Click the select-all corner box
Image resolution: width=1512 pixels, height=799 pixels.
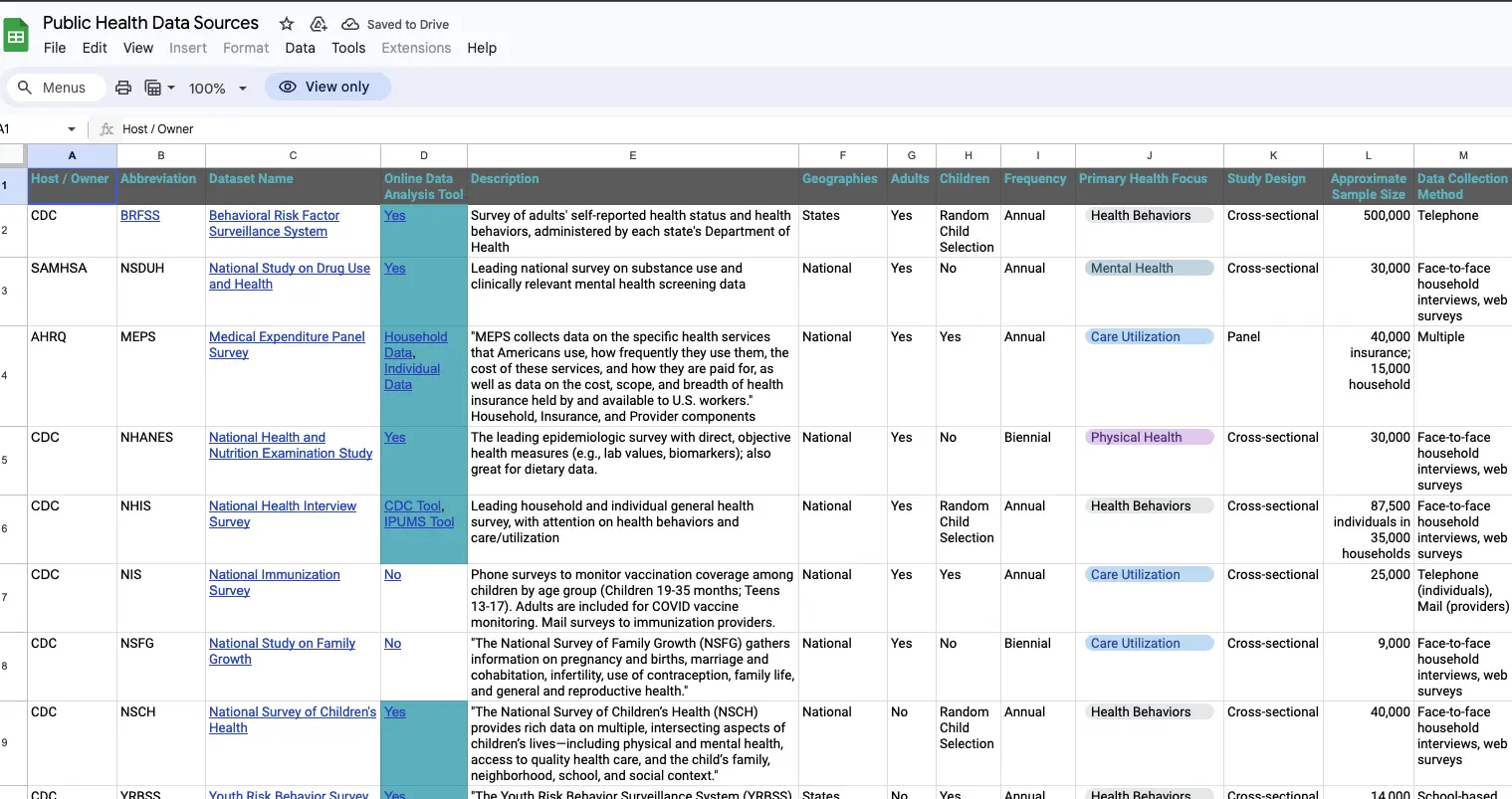tap(13, 155)
